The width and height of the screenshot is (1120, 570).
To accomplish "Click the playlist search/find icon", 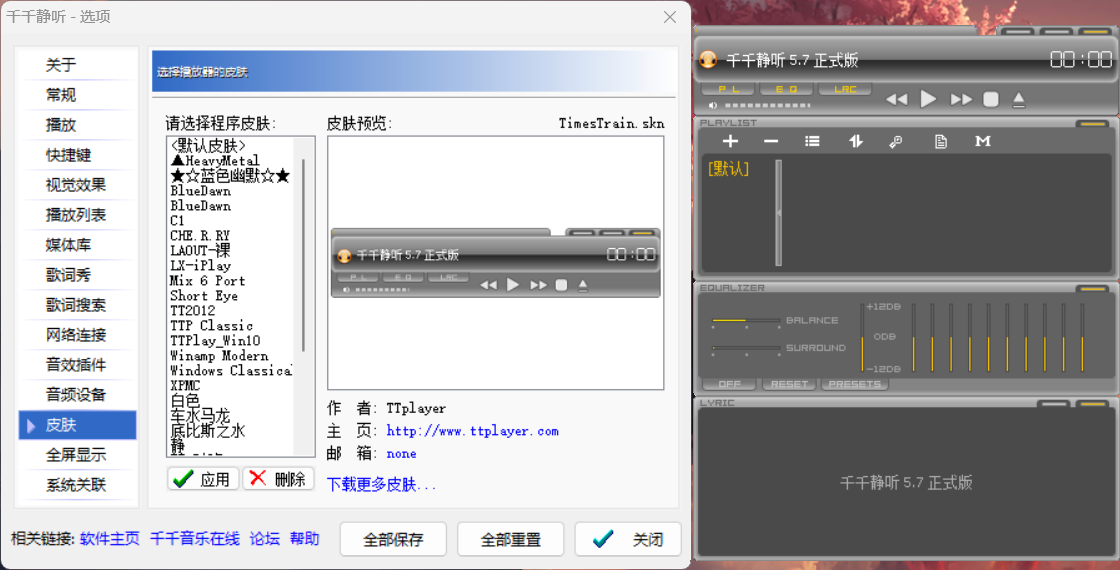I will tap(896, 141).
